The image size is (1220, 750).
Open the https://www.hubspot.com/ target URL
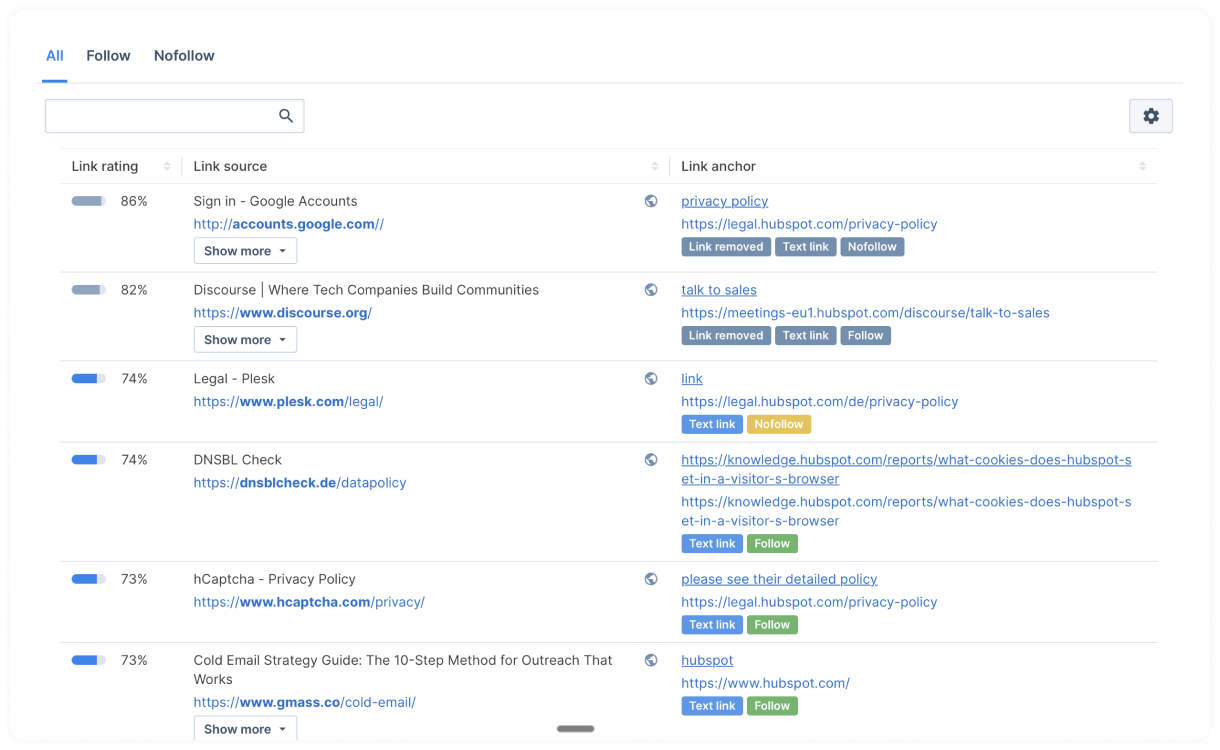(765, 684)
